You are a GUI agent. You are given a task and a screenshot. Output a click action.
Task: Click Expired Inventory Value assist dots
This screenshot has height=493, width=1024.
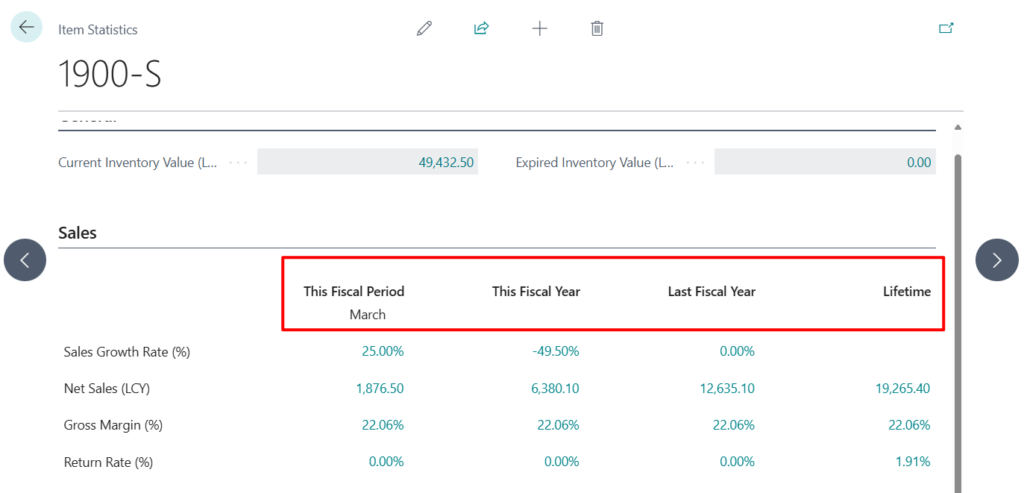(695, 162)
